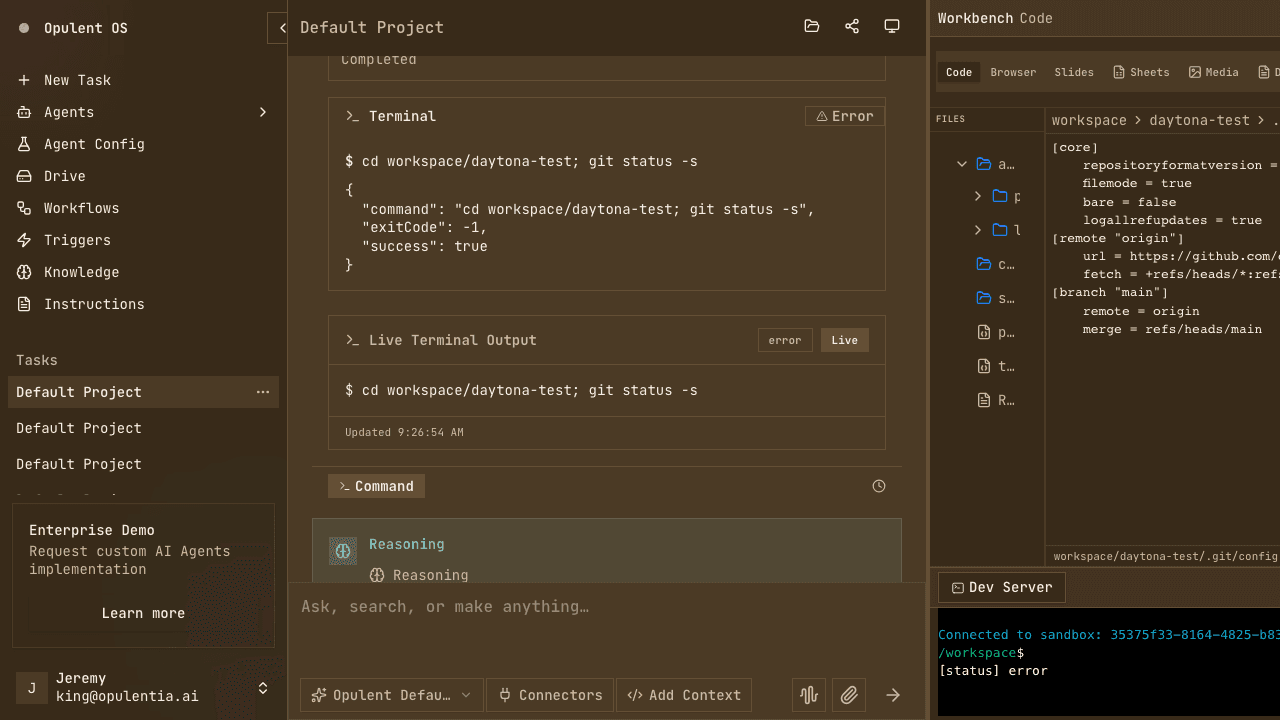Switch to the Browser tab in Workbench

tap(1013, 72)
